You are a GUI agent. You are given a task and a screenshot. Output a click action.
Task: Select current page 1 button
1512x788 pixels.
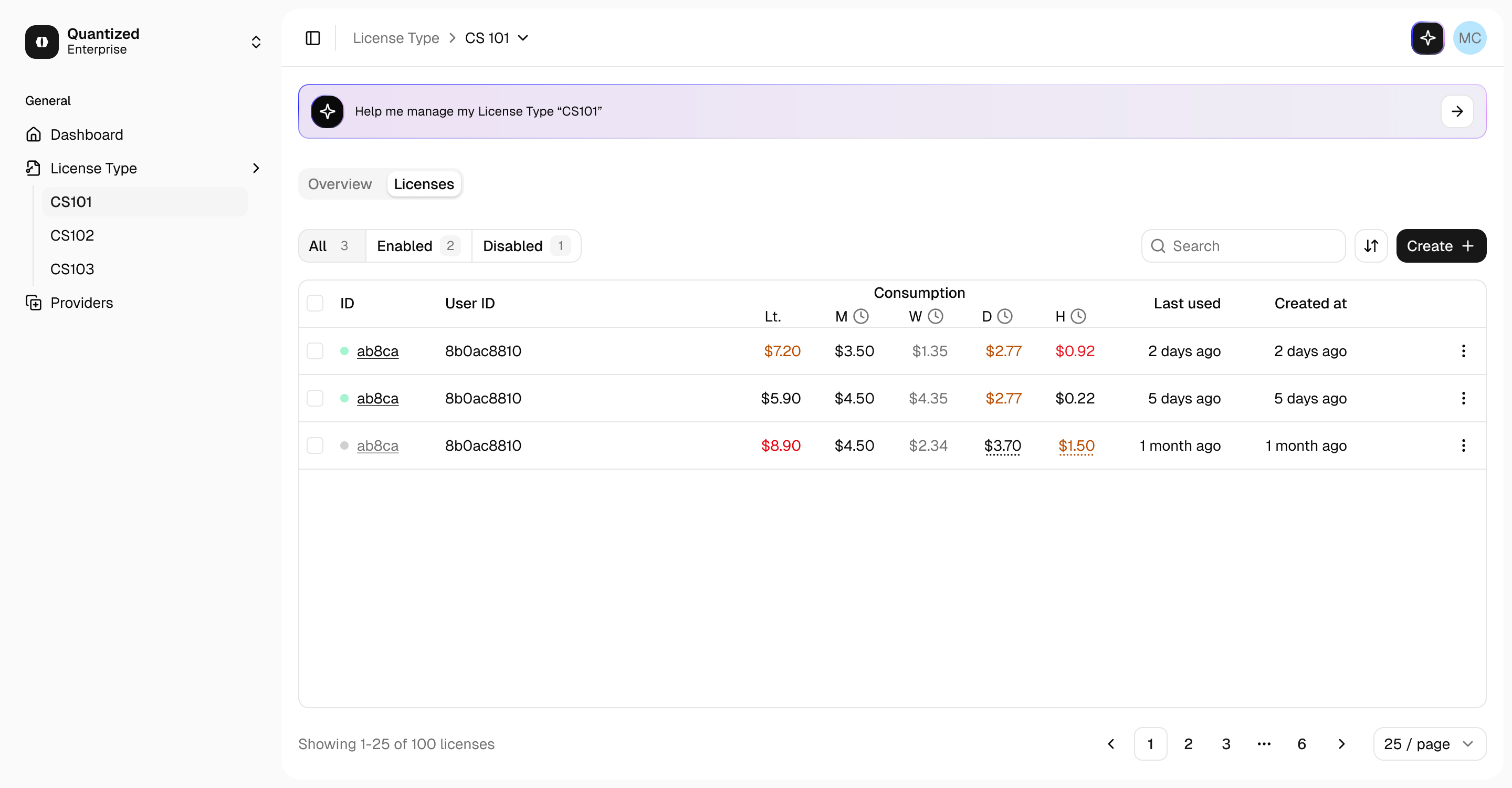[x=1150, y=744]
